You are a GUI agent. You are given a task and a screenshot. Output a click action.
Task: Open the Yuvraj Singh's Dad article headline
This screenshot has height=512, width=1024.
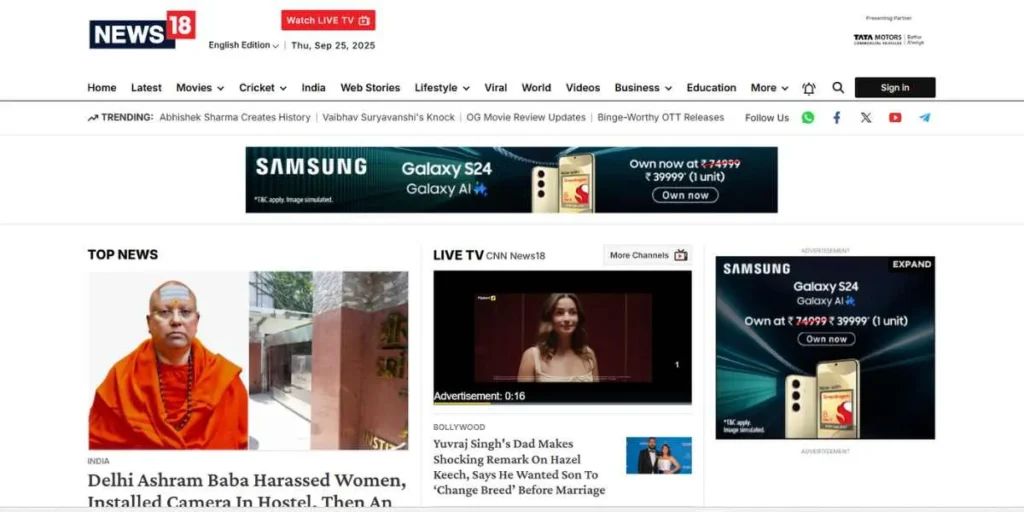click(519, 467)
